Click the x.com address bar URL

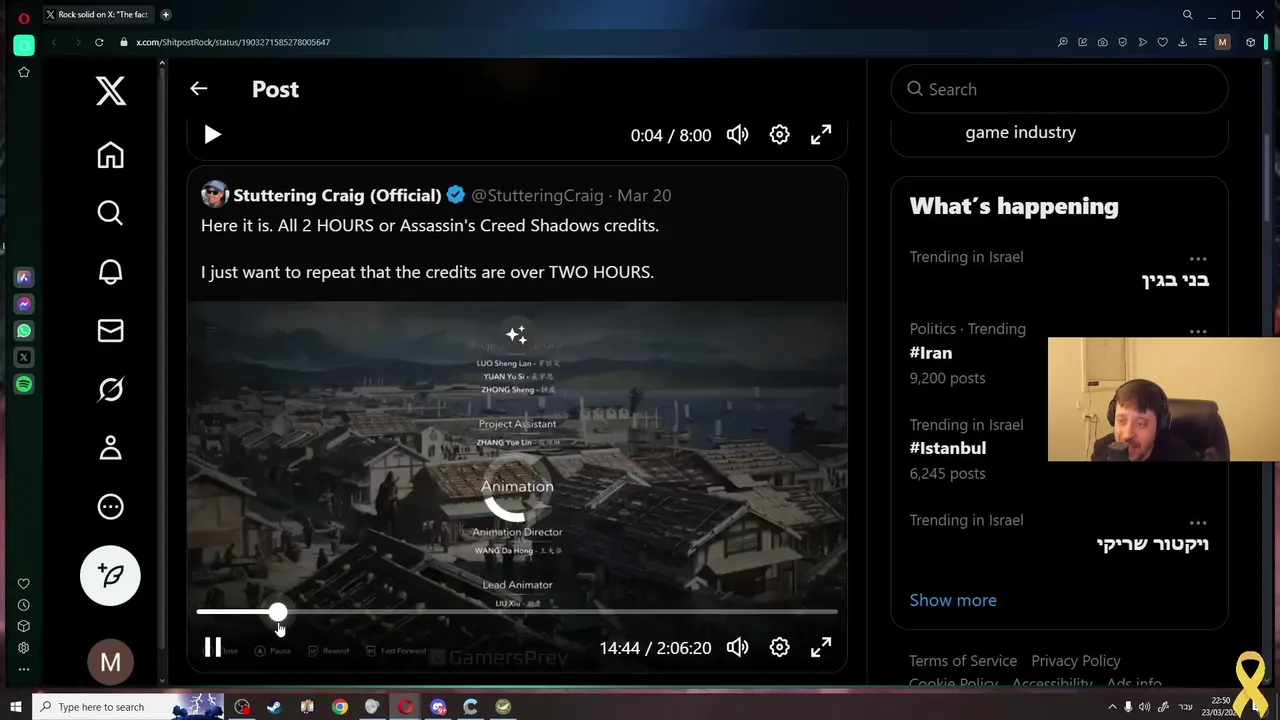coord(233,42)
